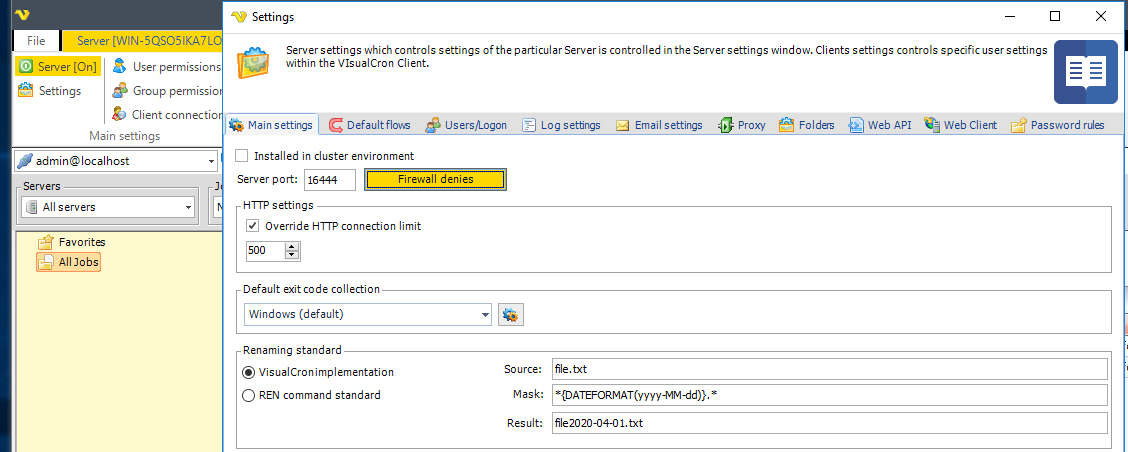Click the blue book help icon
Screen dimensions: 1128x452
click(1086, 72)
